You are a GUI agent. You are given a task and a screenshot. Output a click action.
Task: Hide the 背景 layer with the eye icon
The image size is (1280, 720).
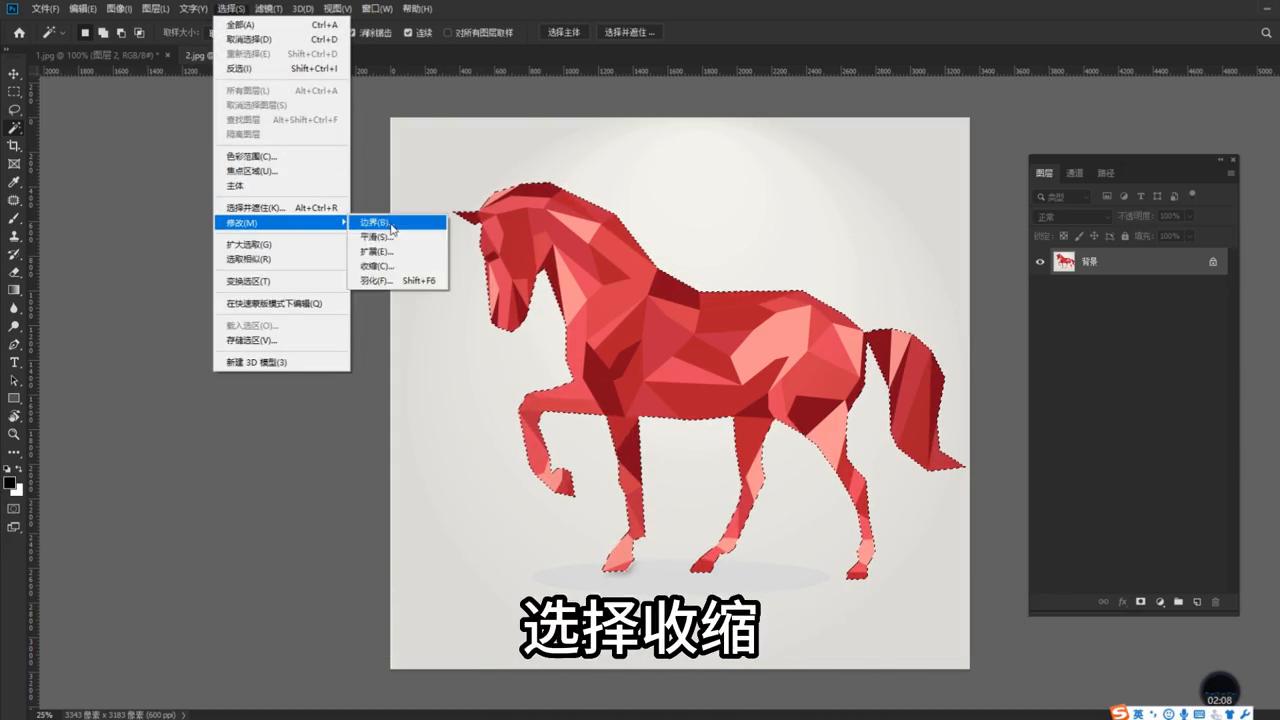1040,262
